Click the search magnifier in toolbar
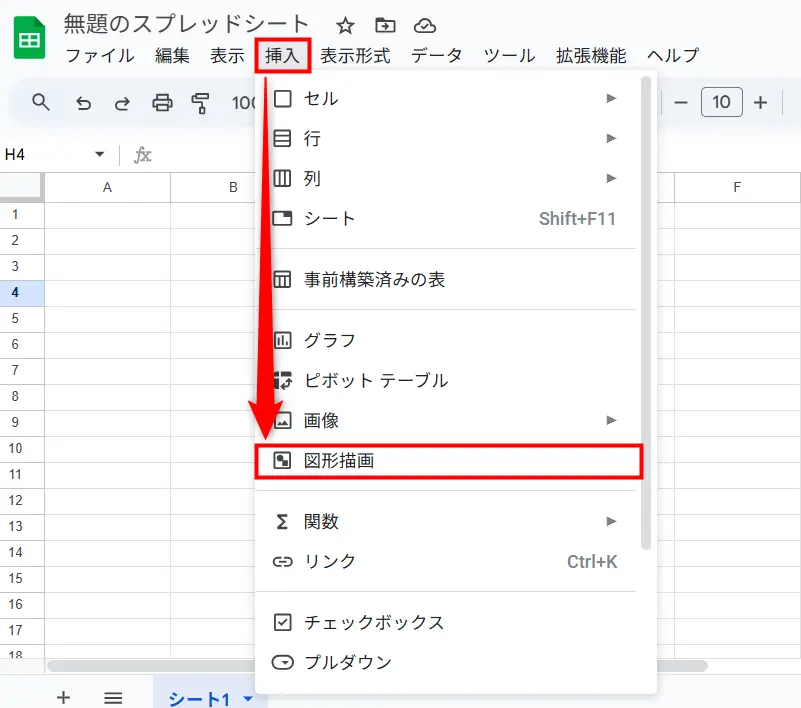 coord(41,102)
